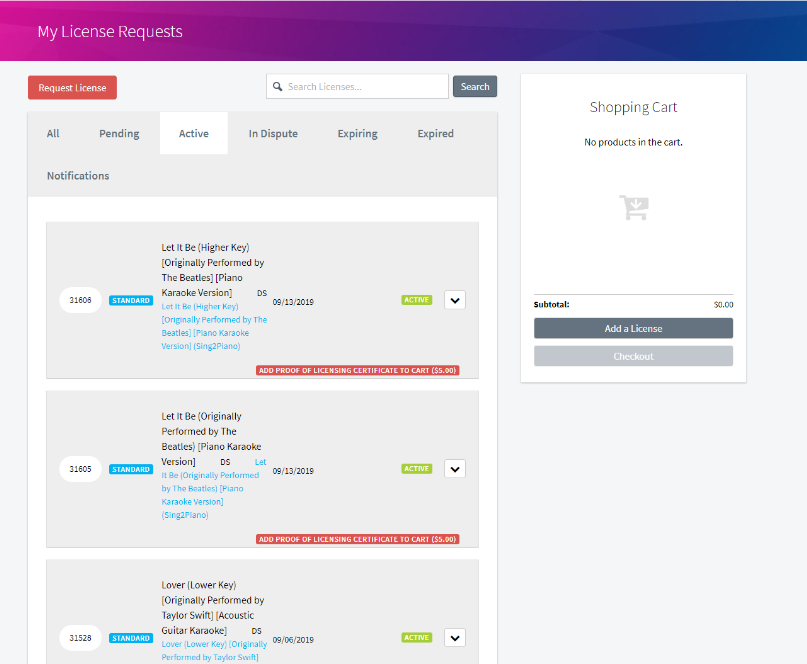Image resolution: width=807 pixels, height=664 pixels.
Task: Click the 09/13/2019 date on license 31606
Action: click(x=293, y=302)
